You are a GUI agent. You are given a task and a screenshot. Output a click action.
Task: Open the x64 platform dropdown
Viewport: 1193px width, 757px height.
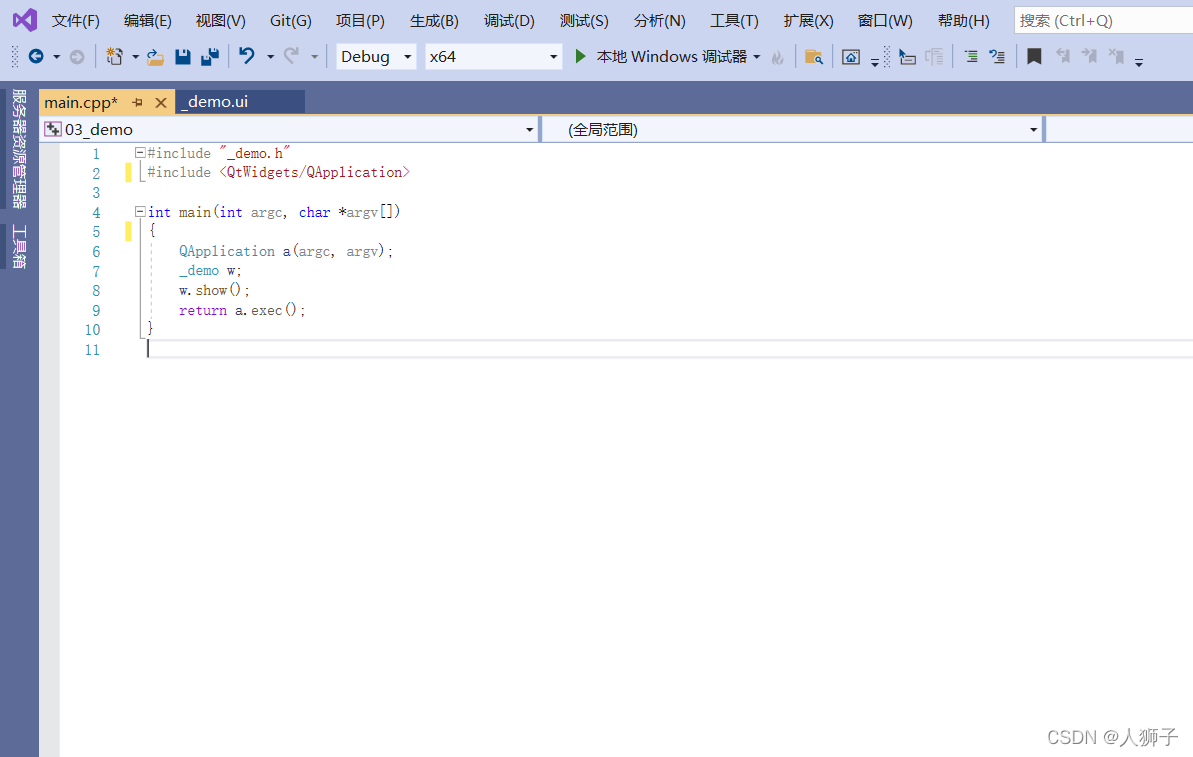coord(493,57)
